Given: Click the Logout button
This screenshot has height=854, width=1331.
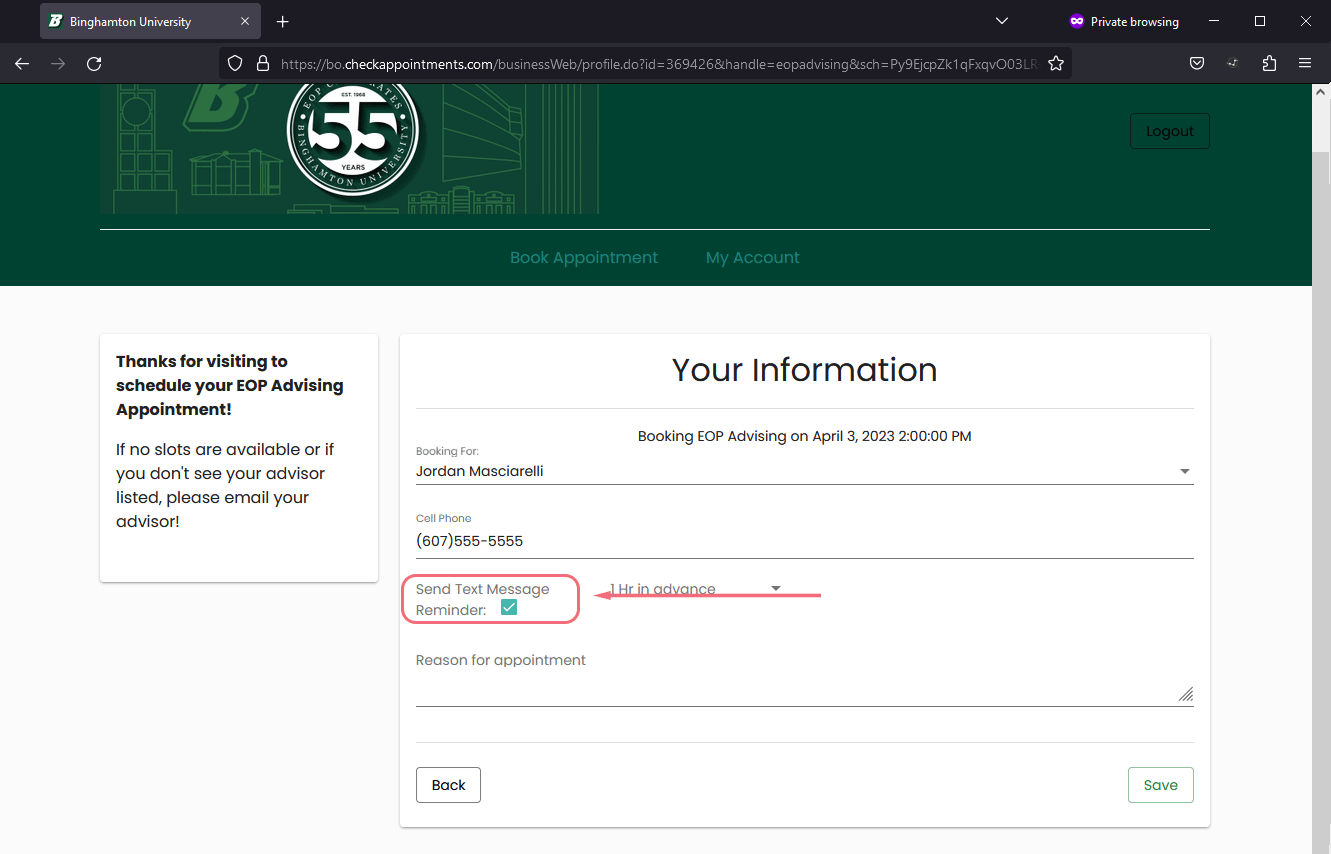Looking at the screenshot, I should (x=1169, y=131).
